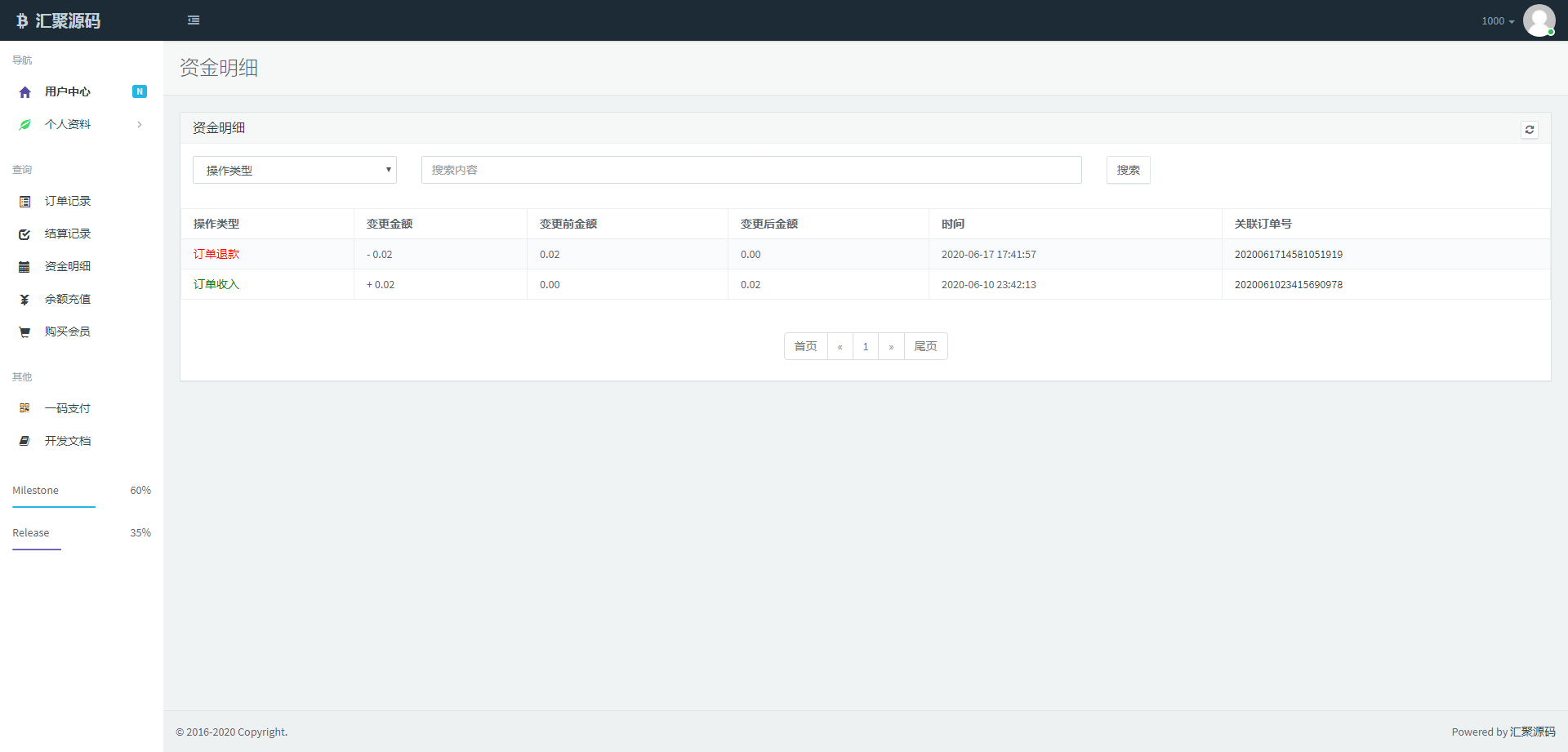Screen dimensions: 1568x752
Task: Click the sidebar collapse hamburger icon
Action: 194,20
